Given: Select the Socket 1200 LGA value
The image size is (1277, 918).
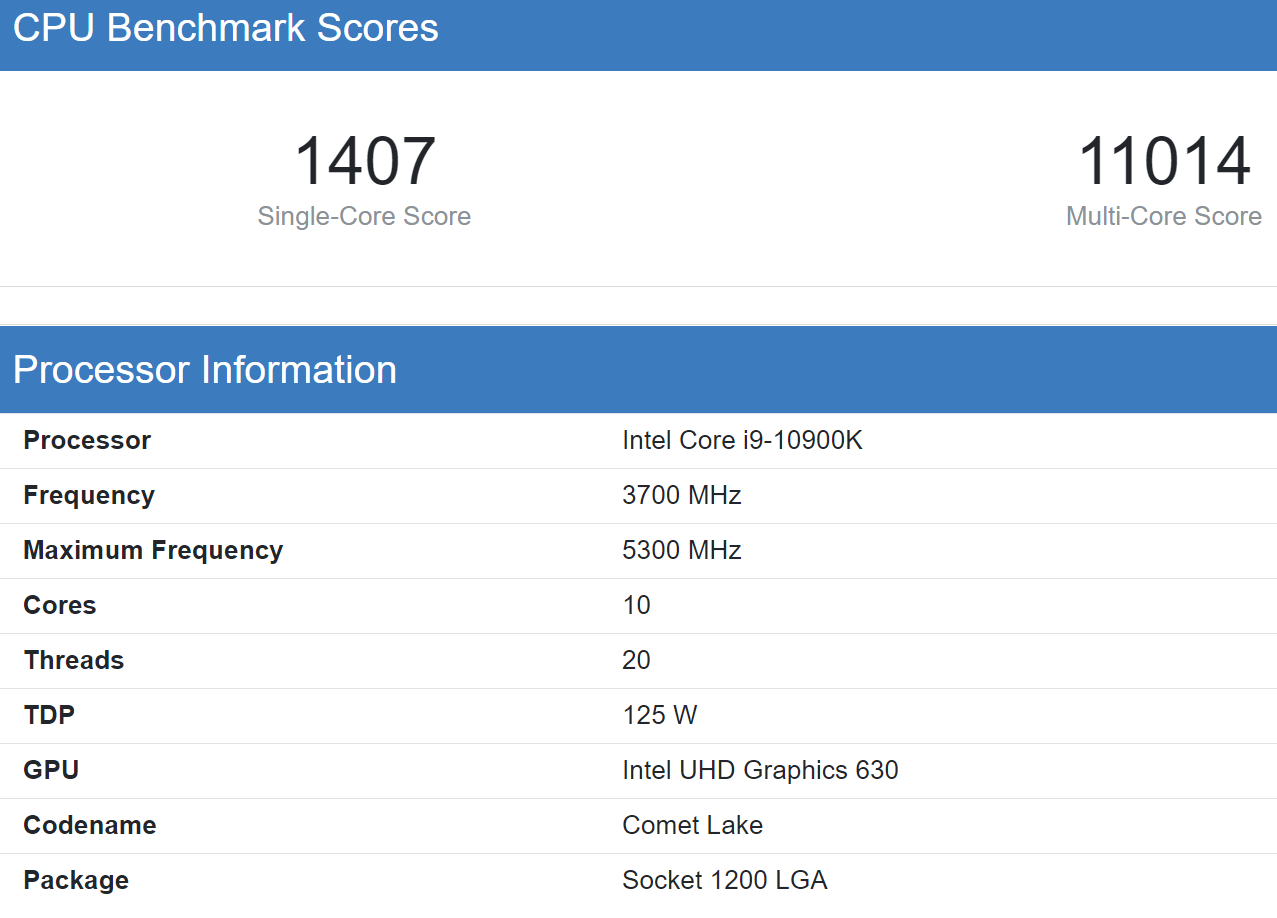Looking at the screenshot, I should [x=725, y=880].
